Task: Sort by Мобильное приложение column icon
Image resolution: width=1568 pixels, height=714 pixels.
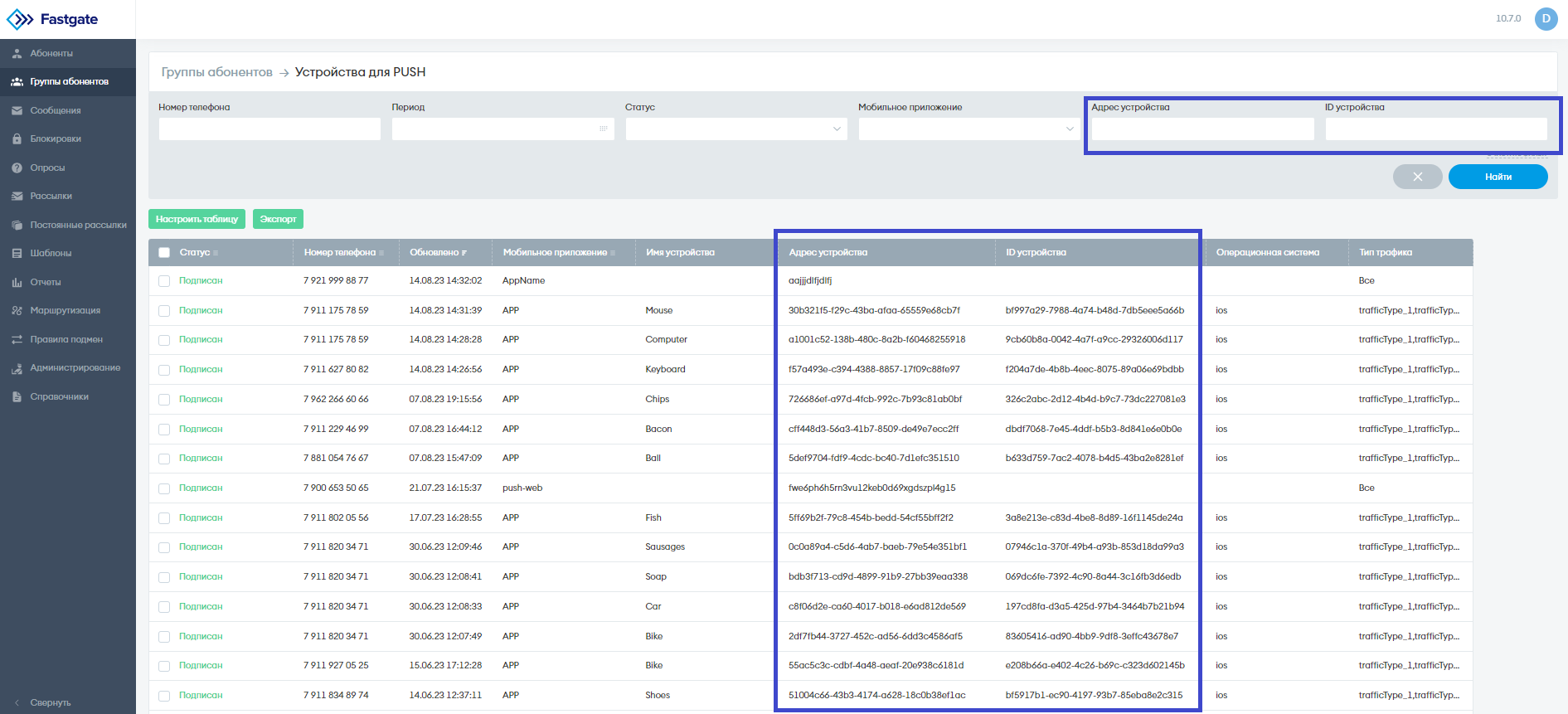Action: pyautogui.click(x=613, y=253)
